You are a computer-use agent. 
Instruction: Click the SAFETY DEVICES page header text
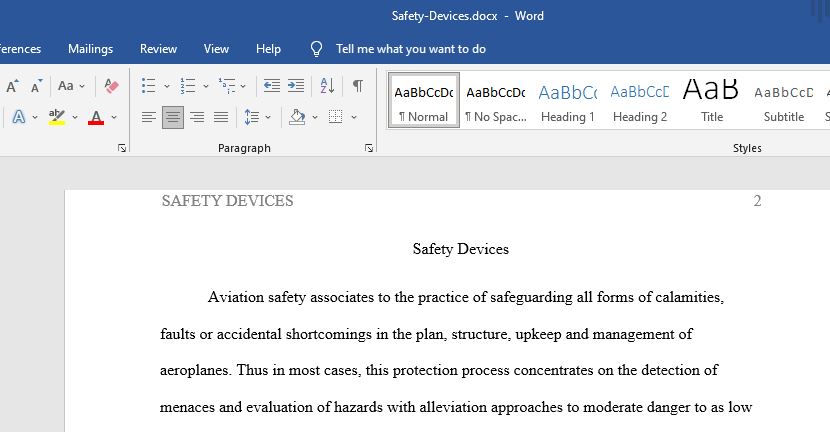tap(228, 201)
